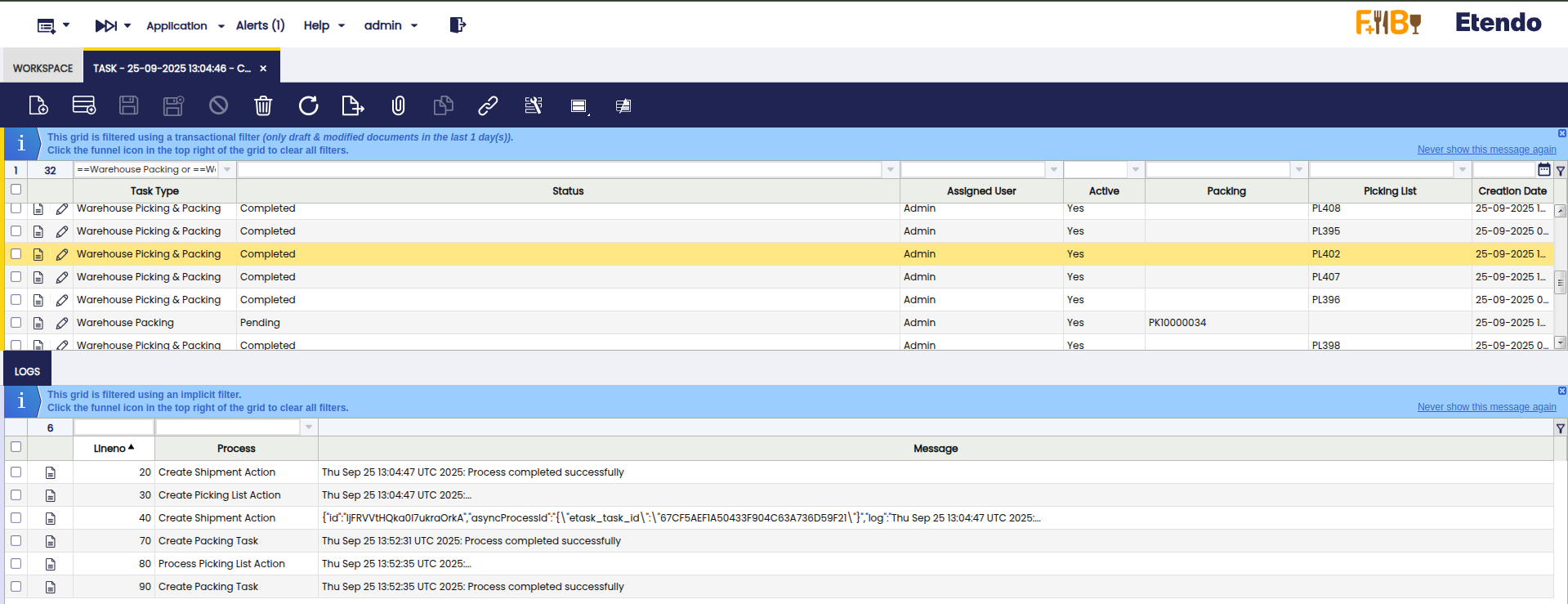The height and width of the screenshot is (604, 1568).
Task: Click the chain link icon in toolbar
Action: tap(488, 105)
